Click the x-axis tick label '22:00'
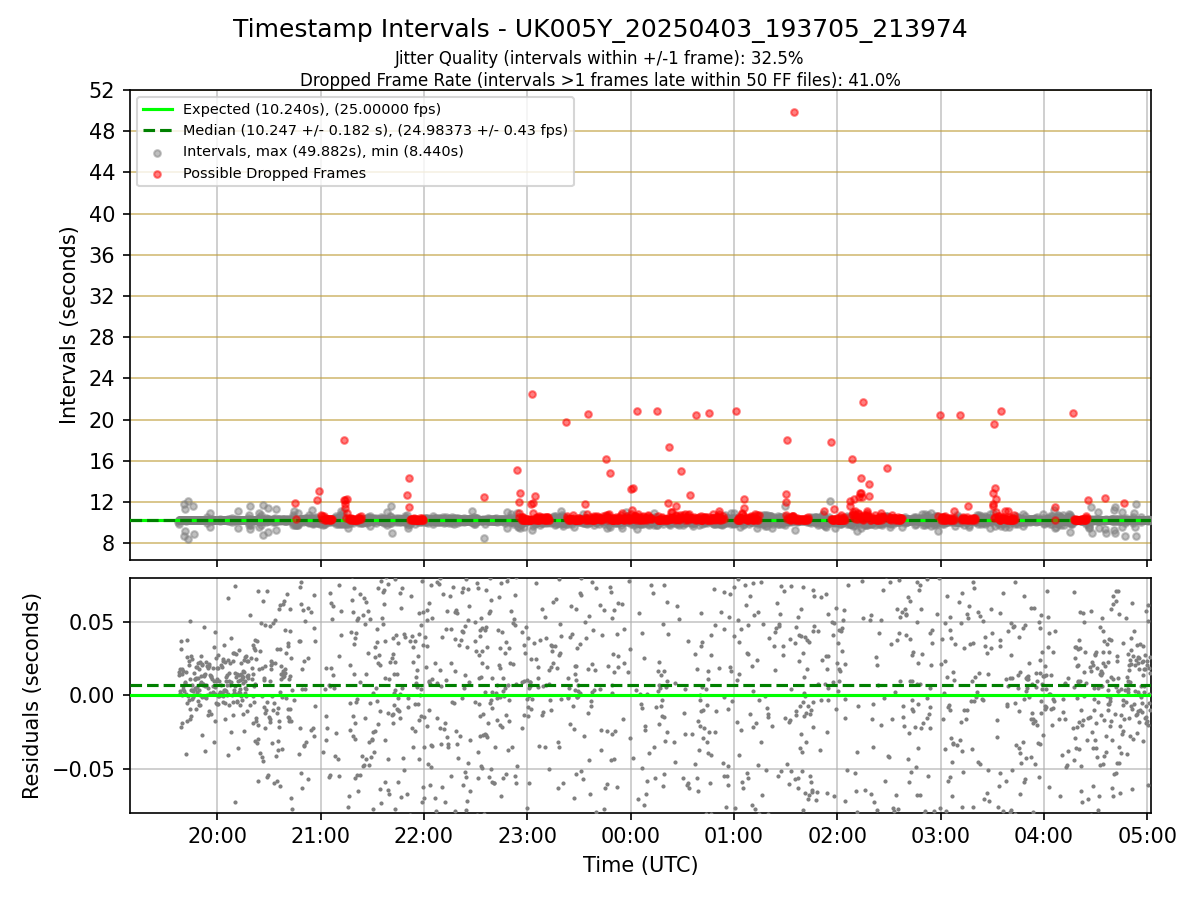The height and width of the screenshot is (900, 1200). (x=424, y=835)
